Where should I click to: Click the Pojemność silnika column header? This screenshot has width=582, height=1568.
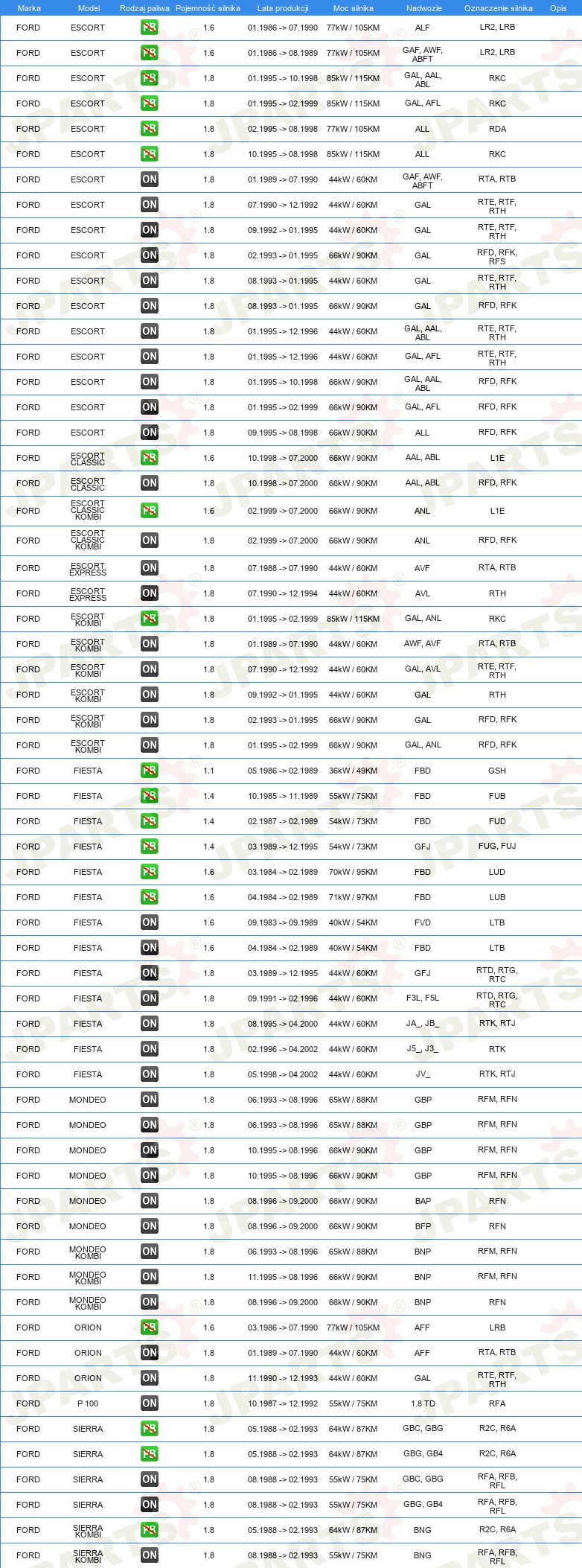(208, 8)
